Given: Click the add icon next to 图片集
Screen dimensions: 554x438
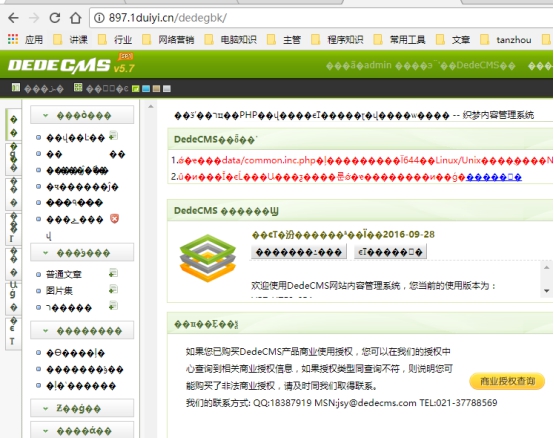Looking at the screenshot, I should (113, 290).
